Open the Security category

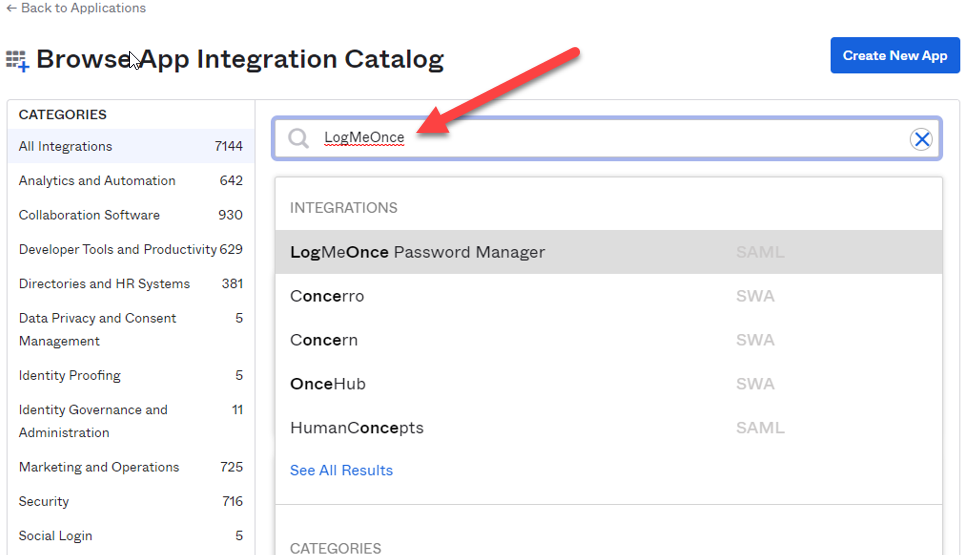(x=131, y=502)
